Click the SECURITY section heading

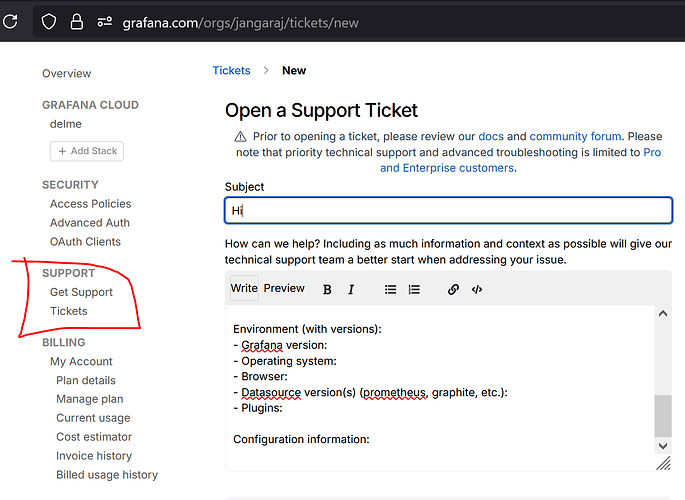click(x=70, y=185)
